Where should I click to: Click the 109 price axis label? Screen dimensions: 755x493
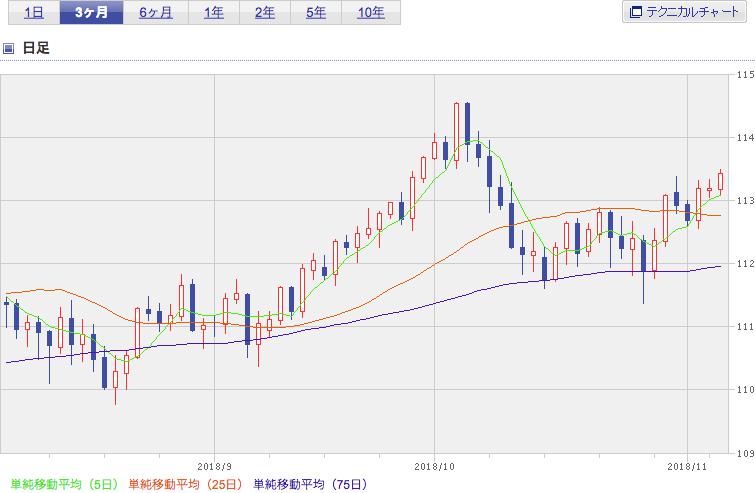[x=746, y=453]
